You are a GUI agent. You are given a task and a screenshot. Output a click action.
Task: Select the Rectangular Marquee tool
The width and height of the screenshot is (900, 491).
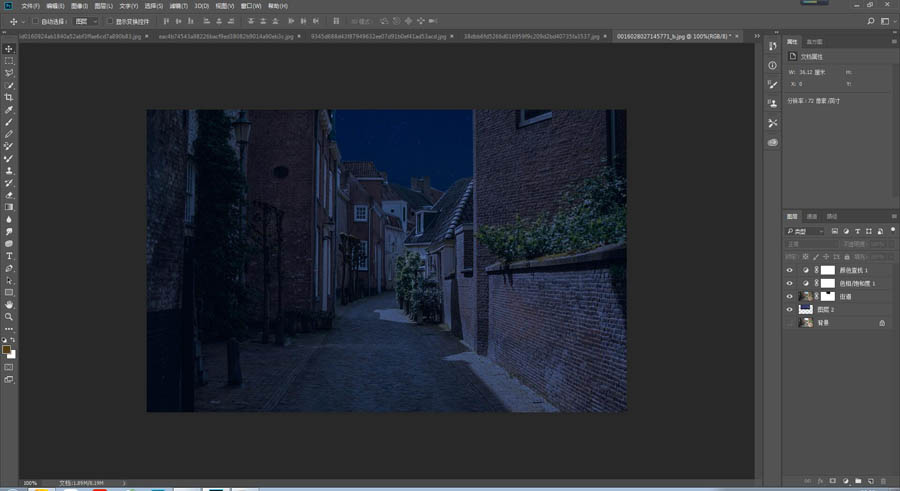point(9,61)
